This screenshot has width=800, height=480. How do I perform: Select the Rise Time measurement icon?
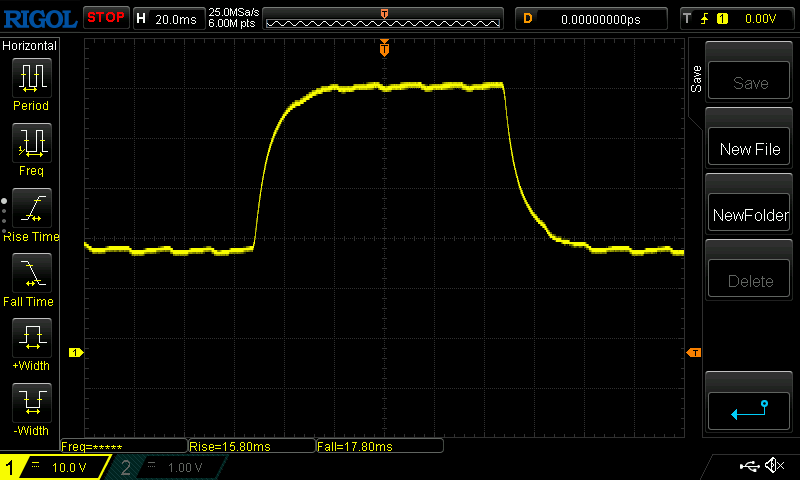[32, 208]
